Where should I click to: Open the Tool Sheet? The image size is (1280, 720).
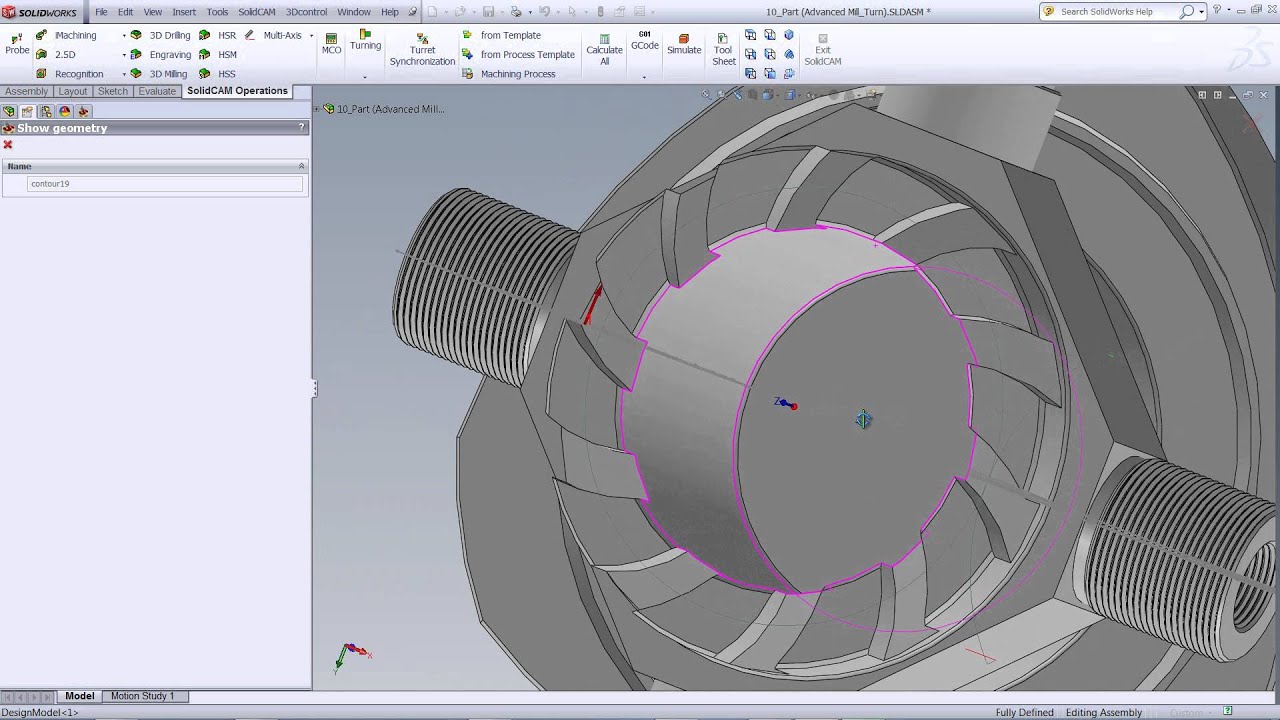point(724,49)
